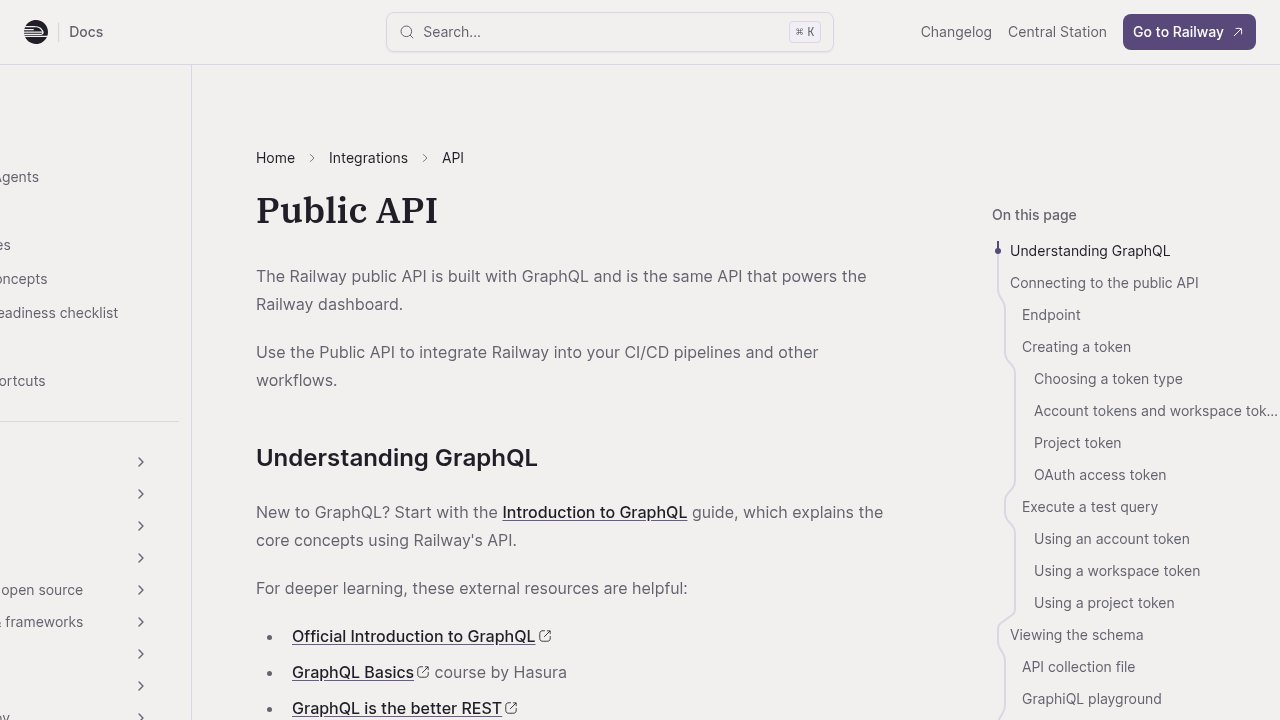The width and height of the screenshot is (1280, 720).
Task: Jump to Endpoint section
Action: point(1051,315)
